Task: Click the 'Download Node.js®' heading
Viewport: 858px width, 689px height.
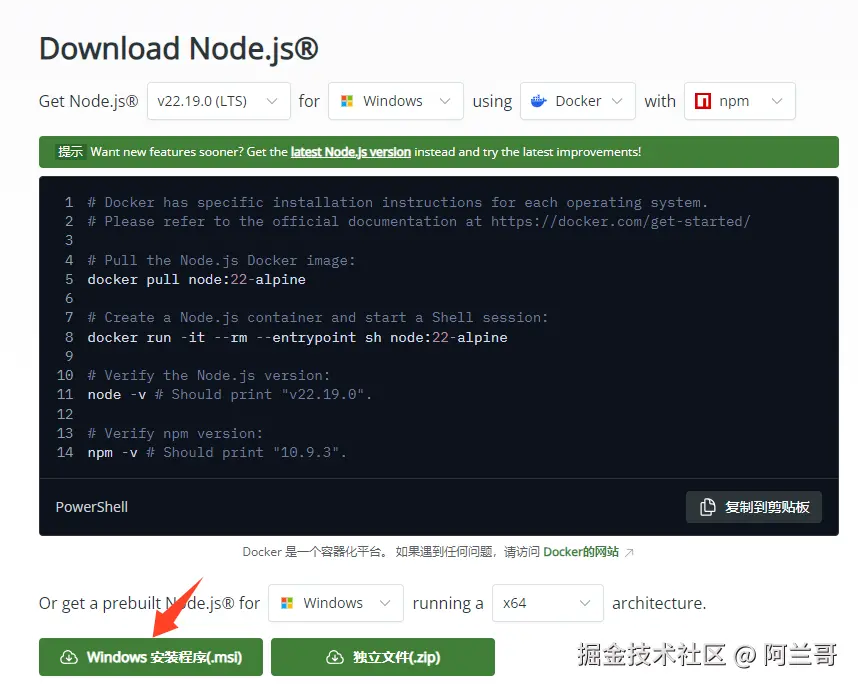Action: [178, 49]
